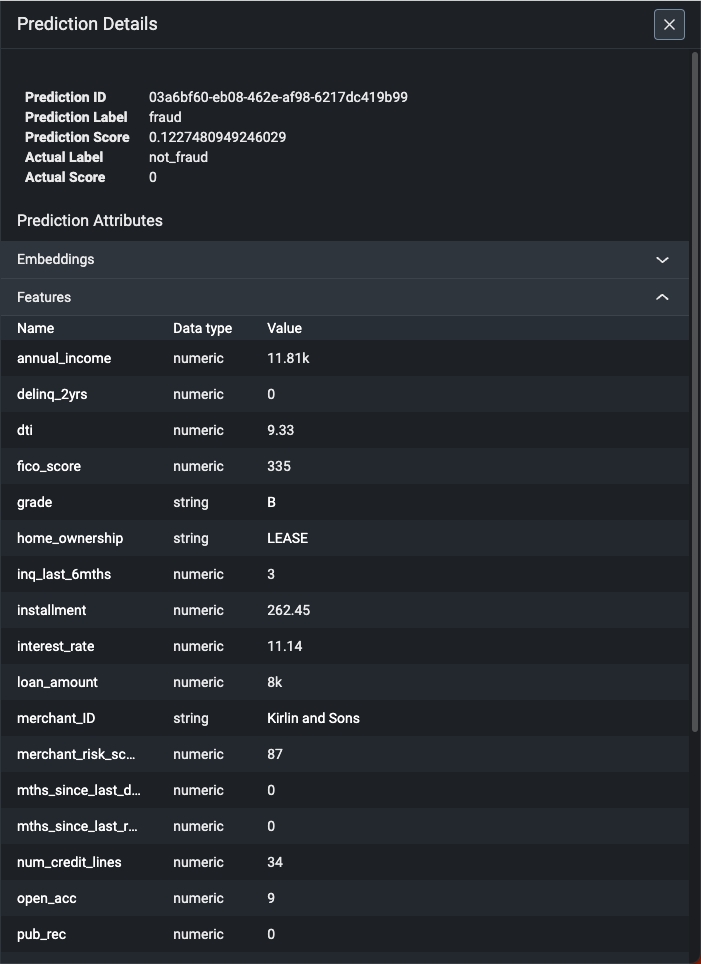The image size is (701, 964).
Task: Click the fico_score feature name
Action: pos(49,466)
